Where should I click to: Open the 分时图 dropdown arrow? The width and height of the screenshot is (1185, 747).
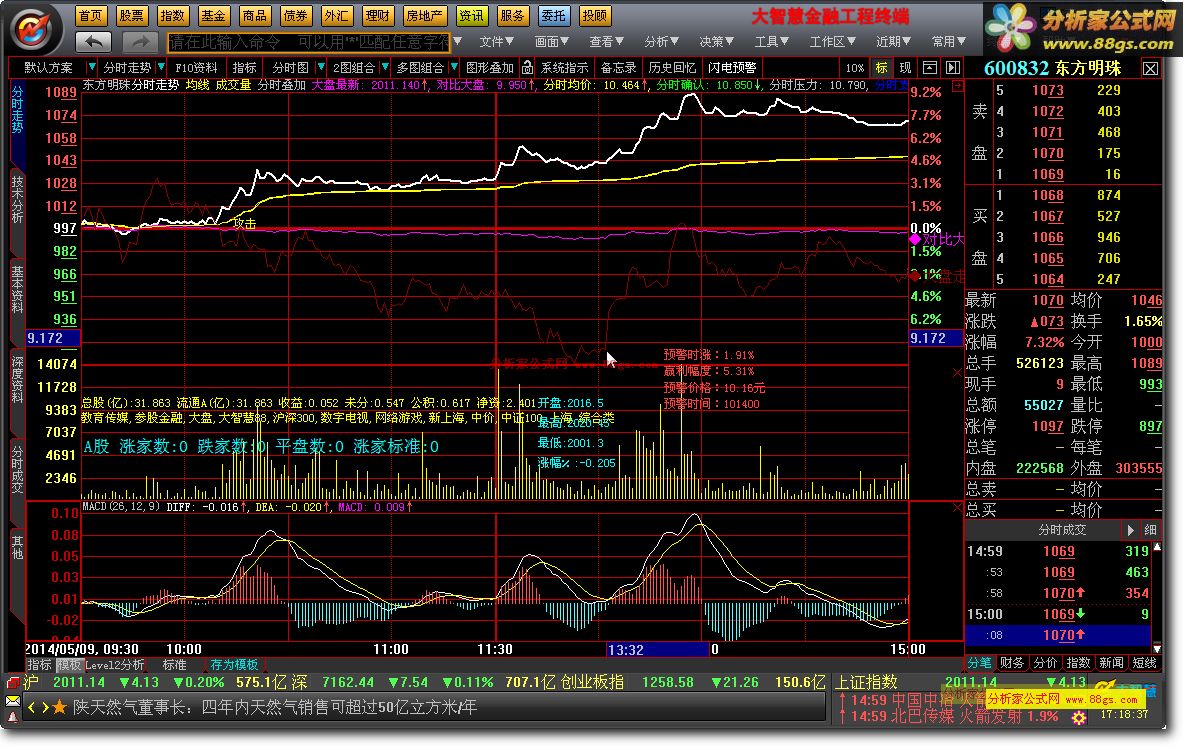point(321,67)
